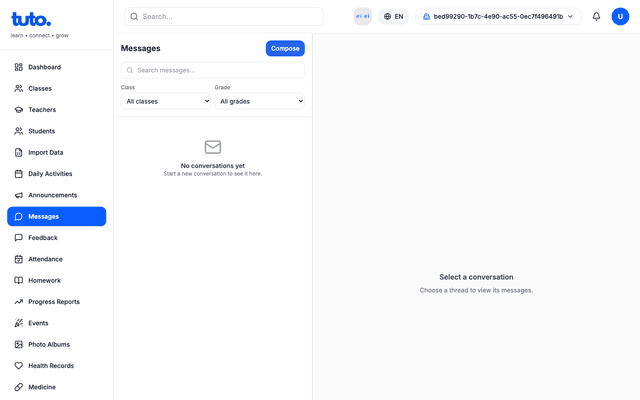Screen dimensions: 640x400
Task: Click 'Choose a thread to view its messages' text
Action: tap(476, 290)
